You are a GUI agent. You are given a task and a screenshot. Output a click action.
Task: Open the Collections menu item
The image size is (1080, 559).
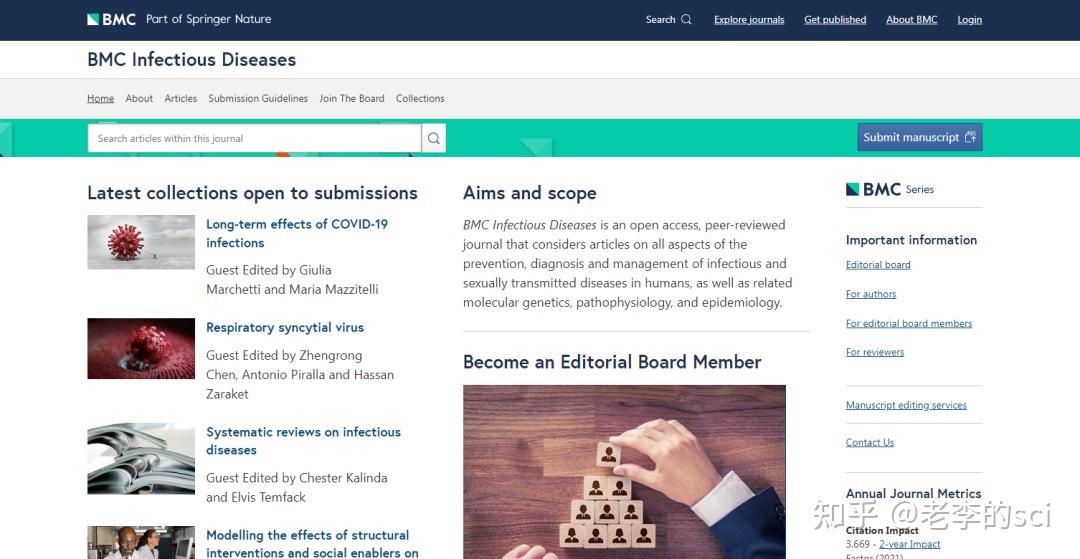pyautogui.click(x=420, y=98)
